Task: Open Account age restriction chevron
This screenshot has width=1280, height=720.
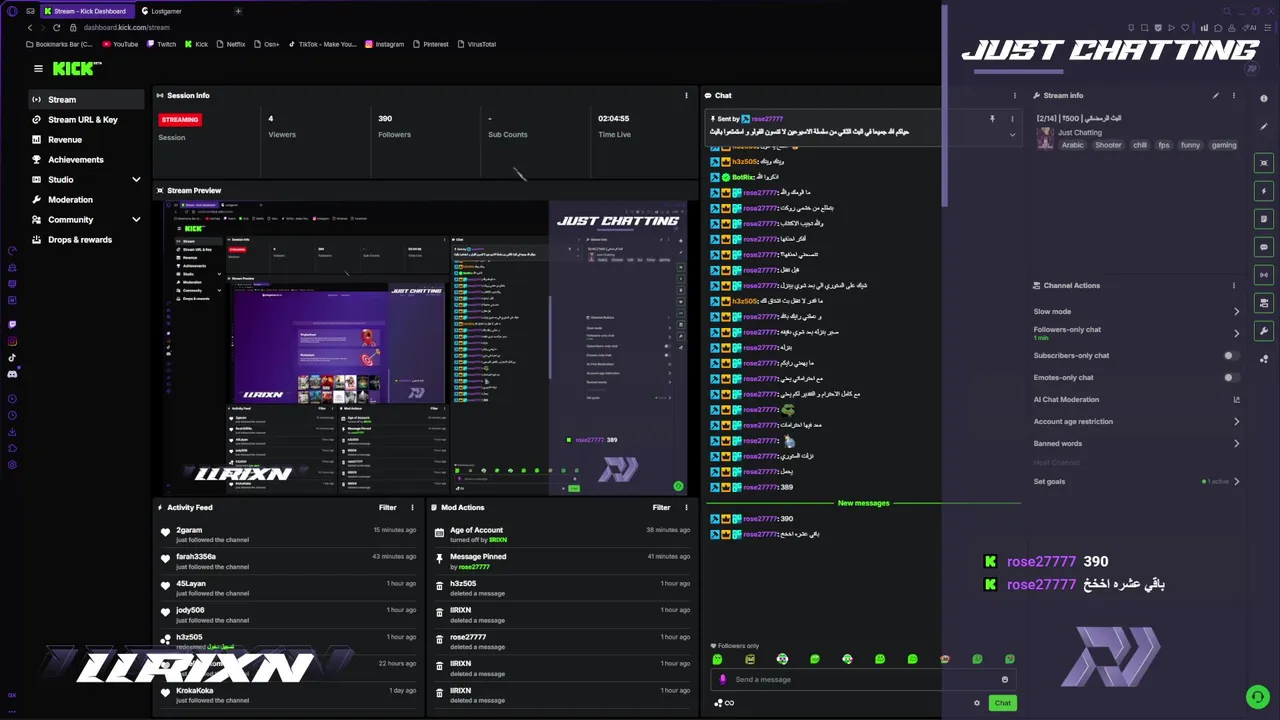Action: click(1237, 422)
